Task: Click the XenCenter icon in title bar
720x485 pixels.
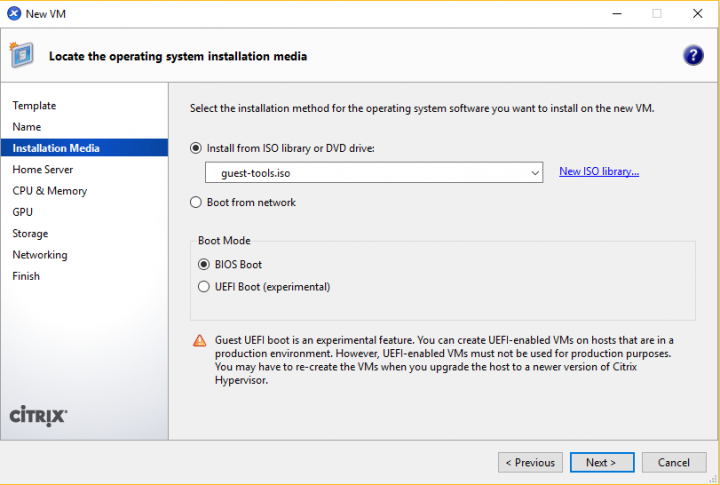Action: click(x=13, y=13)
